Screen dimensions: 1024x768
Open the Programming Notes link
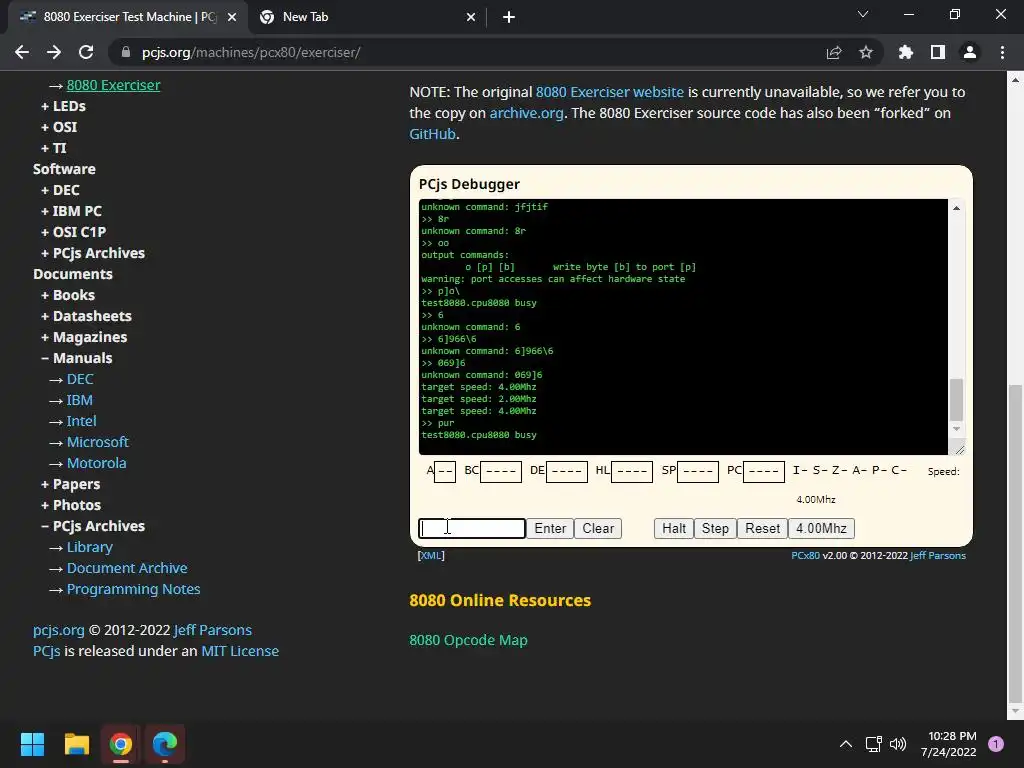point(134,588)
